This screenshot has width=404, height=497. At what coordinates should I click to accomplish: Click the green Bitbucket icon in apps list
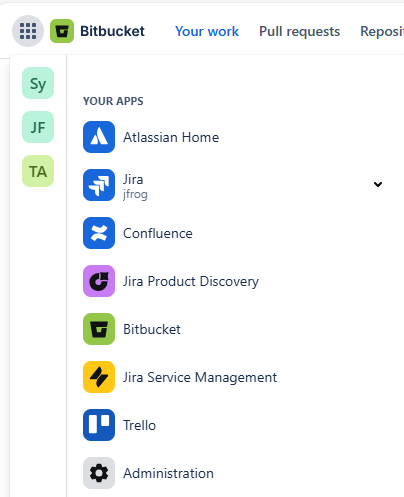(x=99, y=329)
